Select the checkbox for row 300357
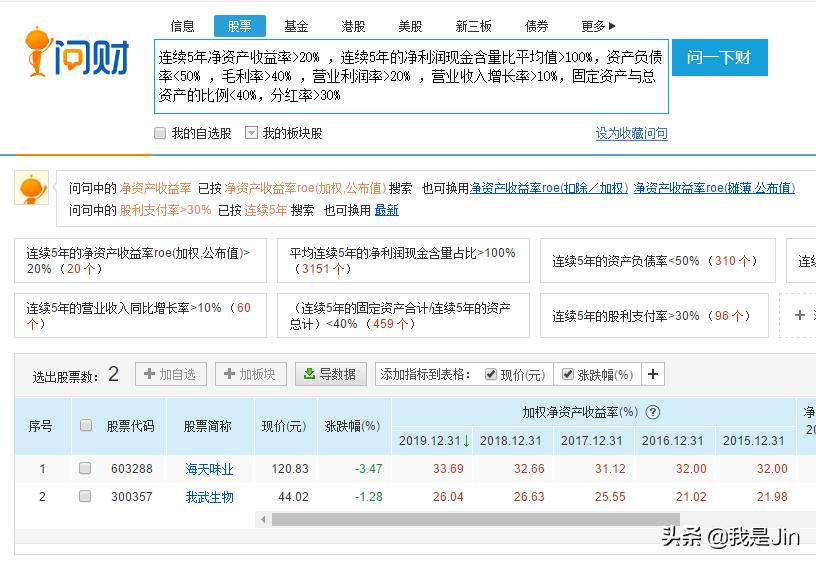 [x=85, y=496]
